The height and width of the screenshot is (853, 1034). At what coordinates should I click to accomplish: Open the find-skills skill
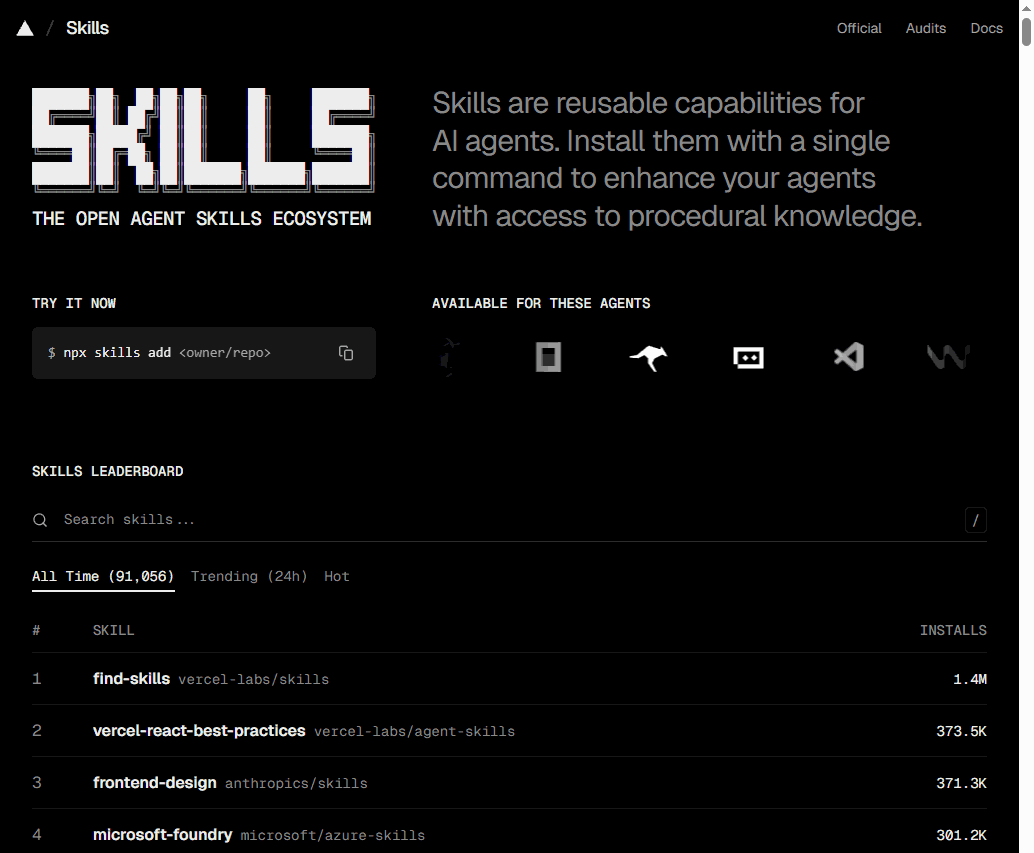(131, 678)
